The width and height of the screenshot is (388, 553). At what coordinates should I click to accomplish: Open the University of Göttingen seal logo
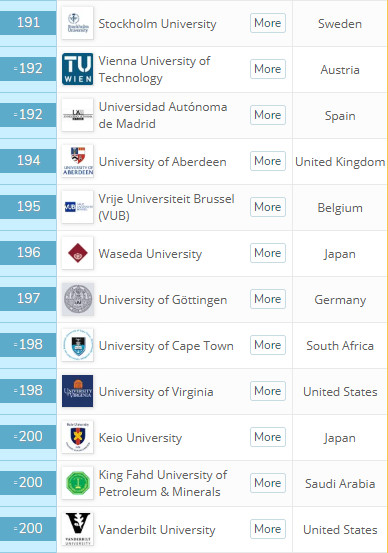pyautogui.click(x=78, y=299)
